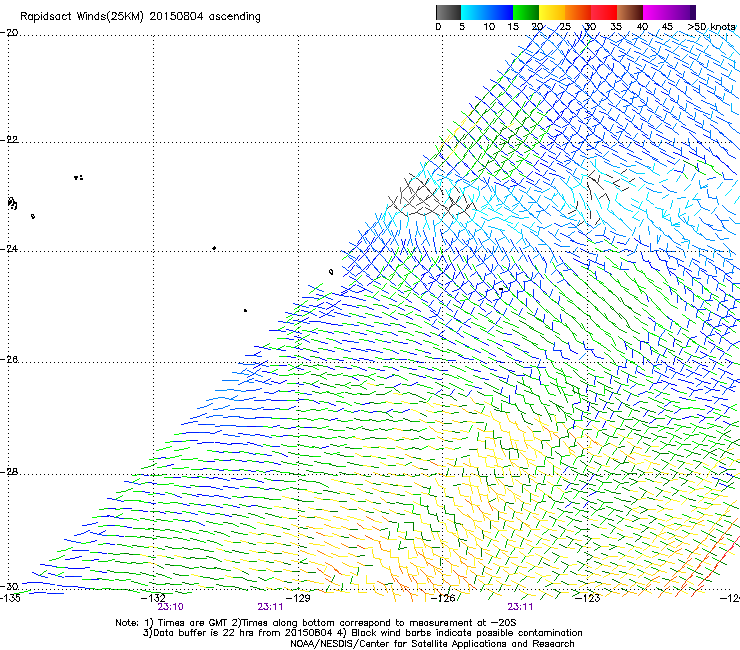740x650 pixels.
Task: Click the longitude label '-135'
Action: pyautogui.click(x=10, y=598)
